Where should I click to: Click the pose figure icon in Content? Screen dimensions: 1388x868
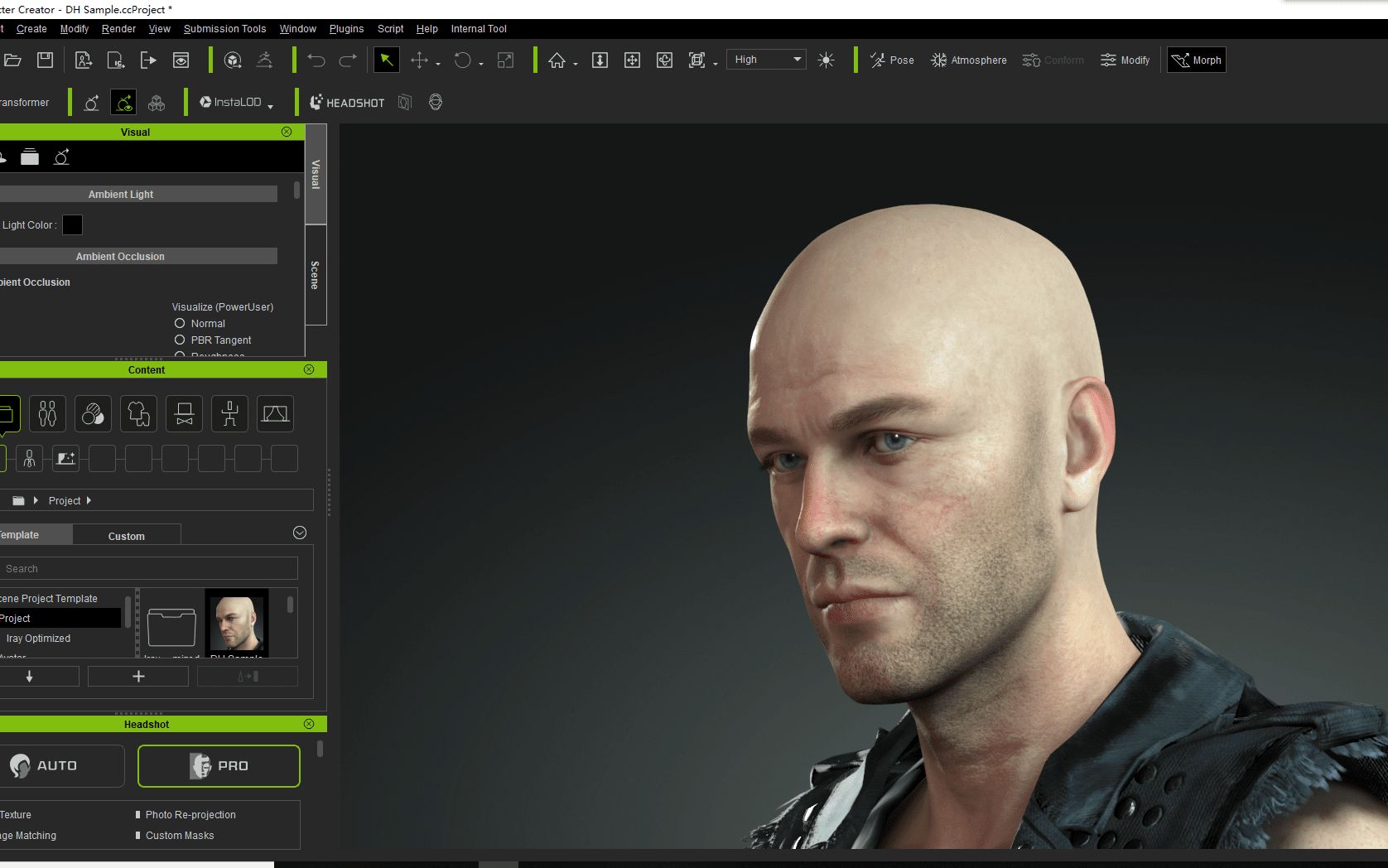coord(229,413)
